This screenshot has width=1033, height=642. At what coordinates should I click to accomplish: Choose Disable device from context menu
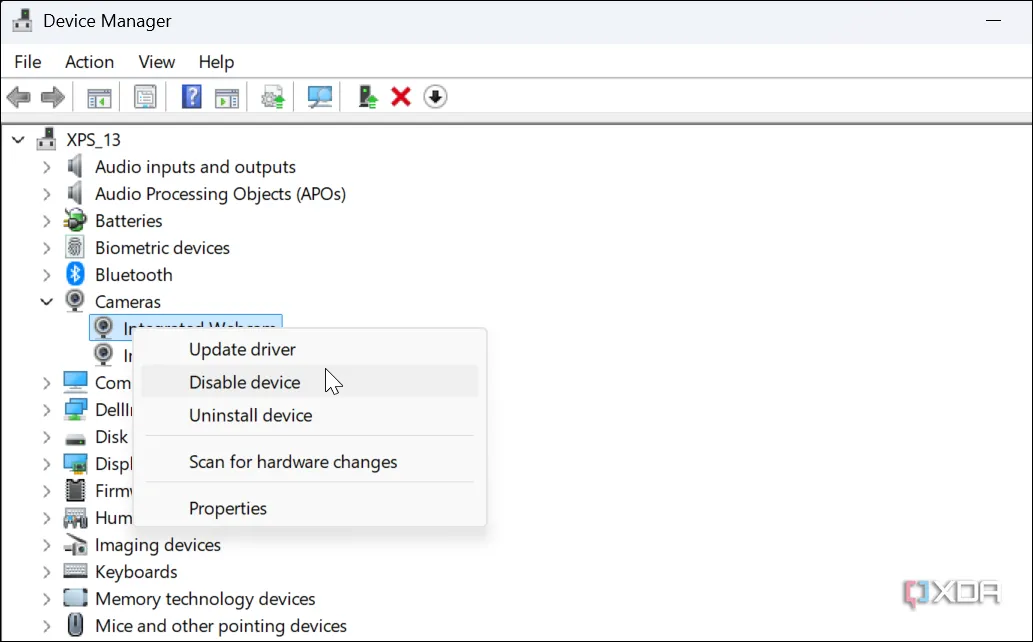[310, 382]
